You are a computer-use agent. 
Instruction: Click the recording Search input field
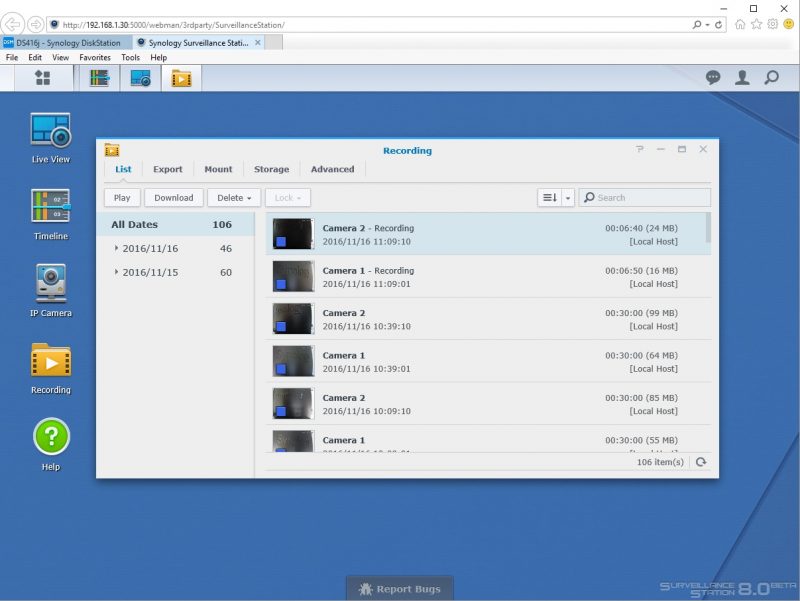point(650,198)
